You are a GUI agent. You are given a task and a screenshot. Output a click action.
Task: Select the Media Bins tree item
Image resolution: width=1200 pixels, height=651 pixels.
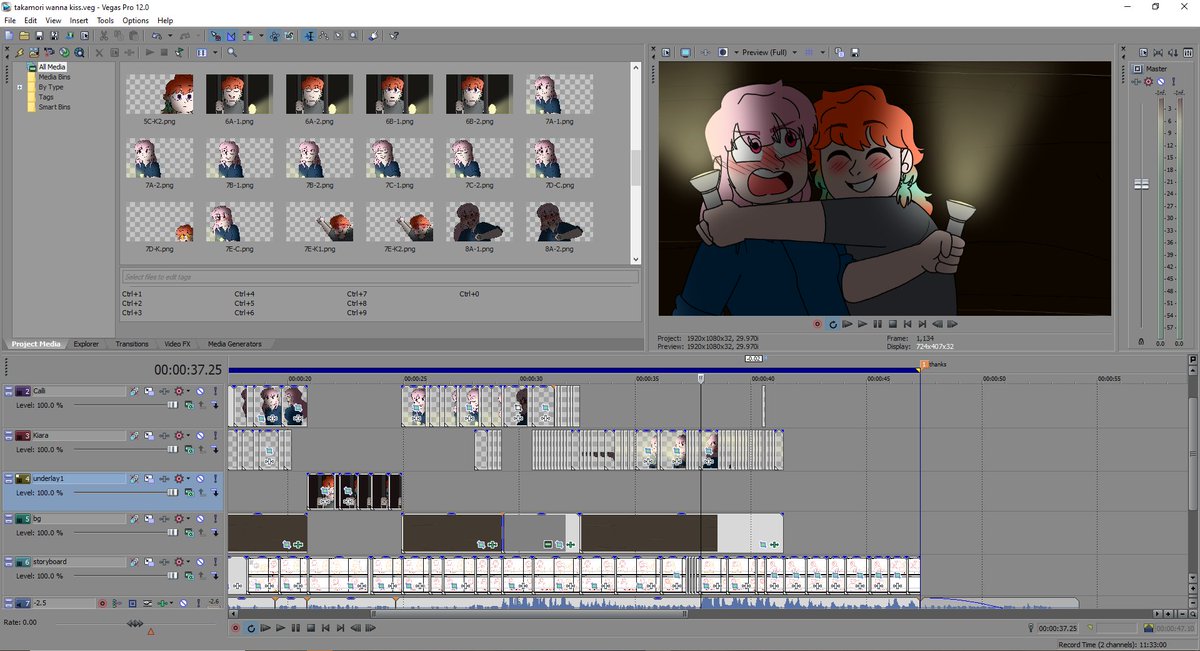pos(54,77)
